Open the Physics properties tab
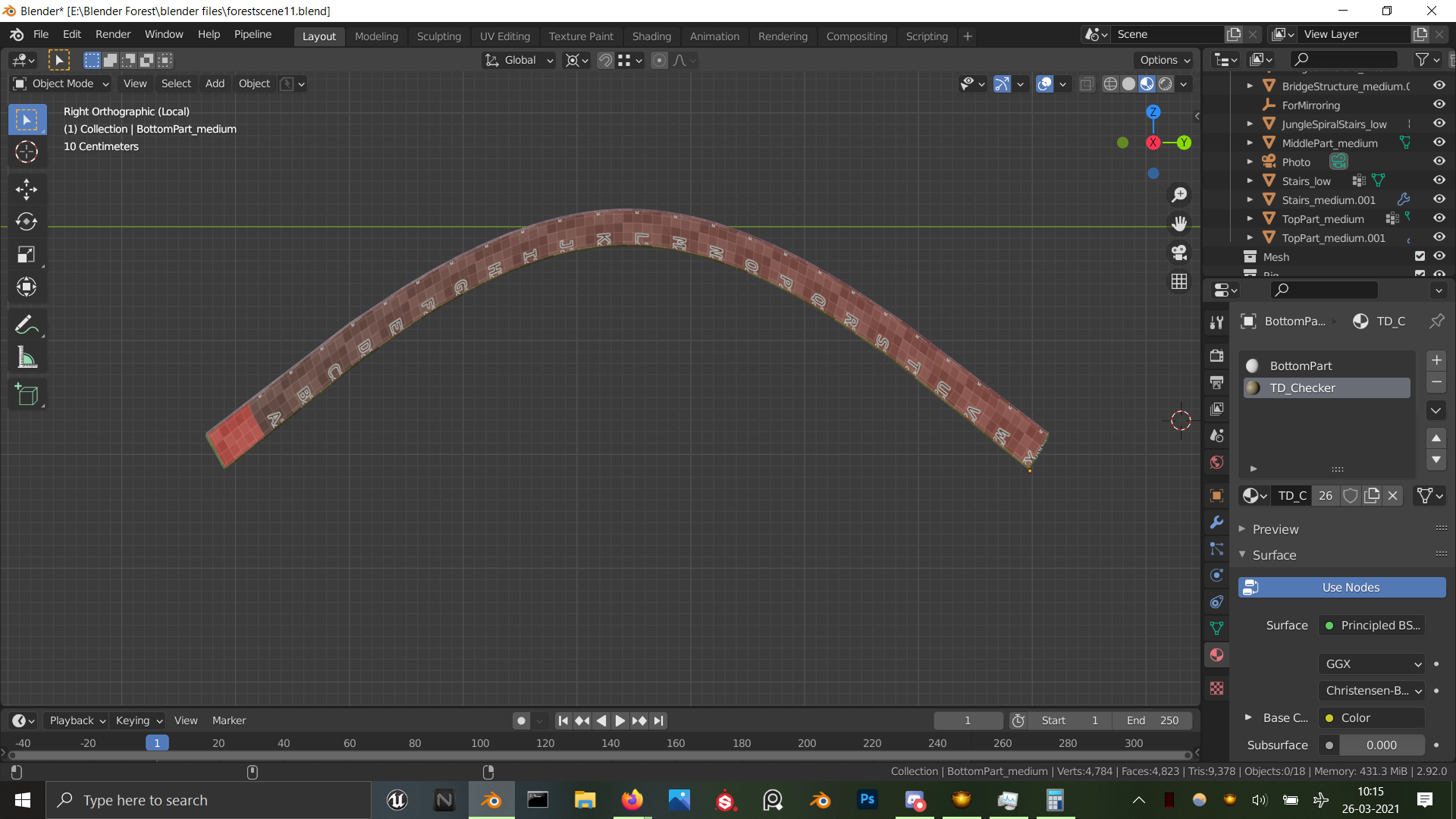Screen dimensions: 1456x819 [x=1216, y=576]
